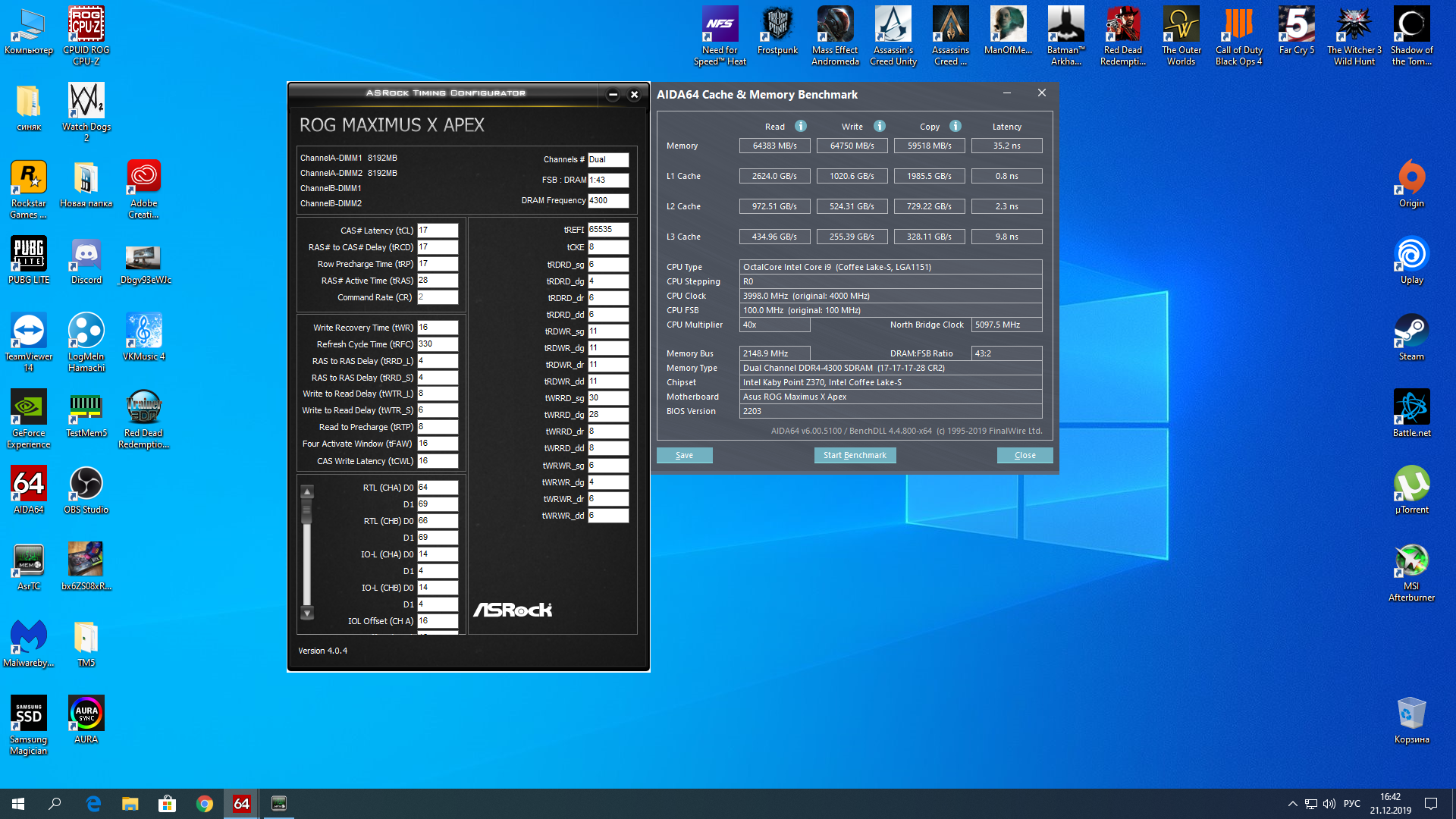The height and width of the screenshot is (819, 1456).
Task: Click the Copy info icon in AIDA64
Action: 955,126
